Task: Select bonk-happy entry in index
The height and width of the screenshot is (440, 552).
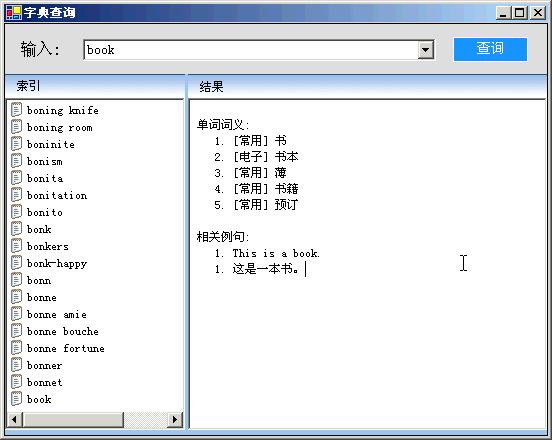Action: 57,263
